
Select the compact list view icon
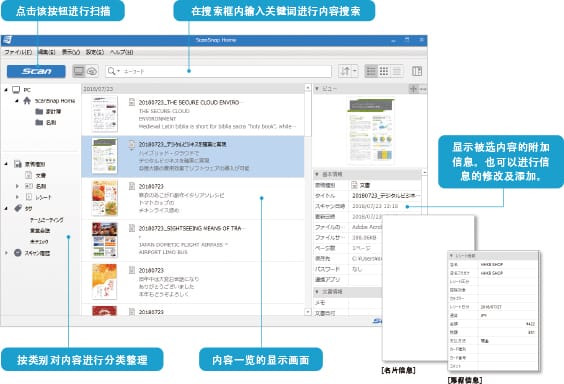[396, 71]
